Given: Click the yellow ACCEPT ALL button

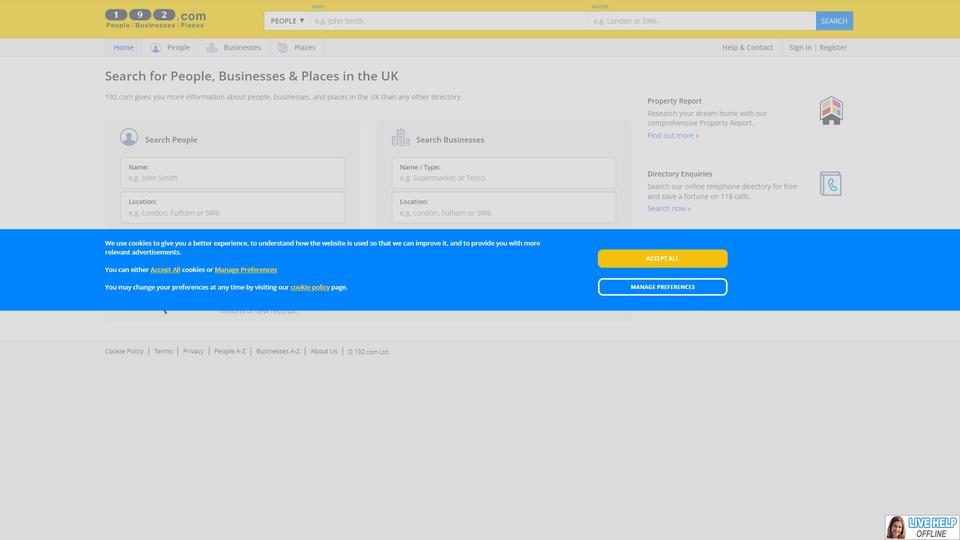Looking at the screenshot, I should pos(662,258).
